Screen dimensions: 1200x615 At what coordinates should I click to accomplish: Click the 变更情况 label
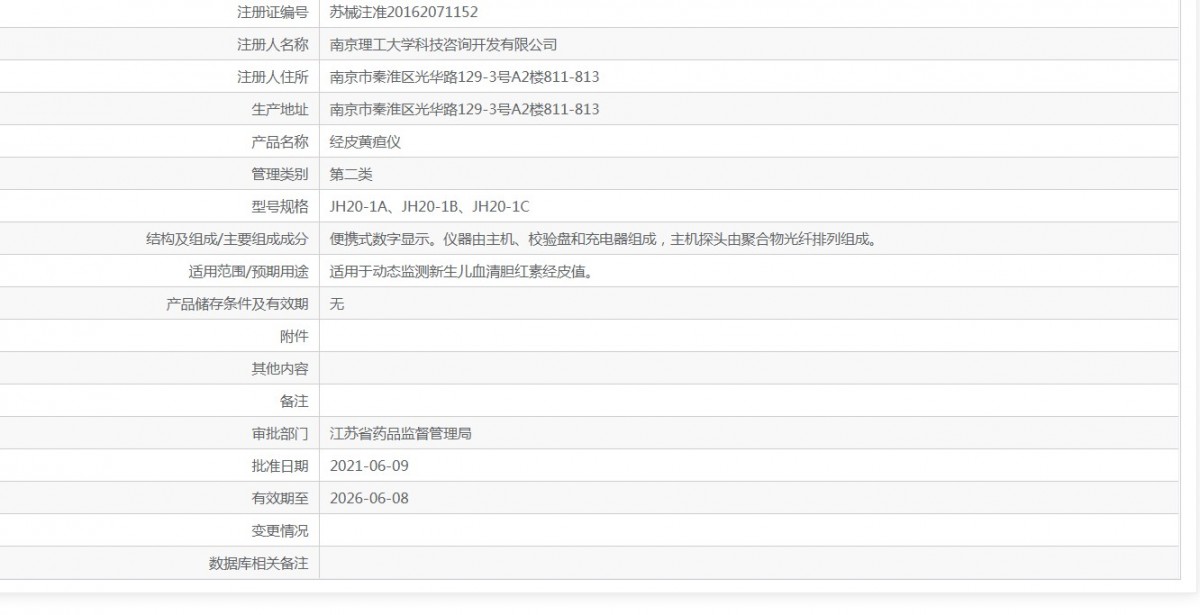coord(280,531)
